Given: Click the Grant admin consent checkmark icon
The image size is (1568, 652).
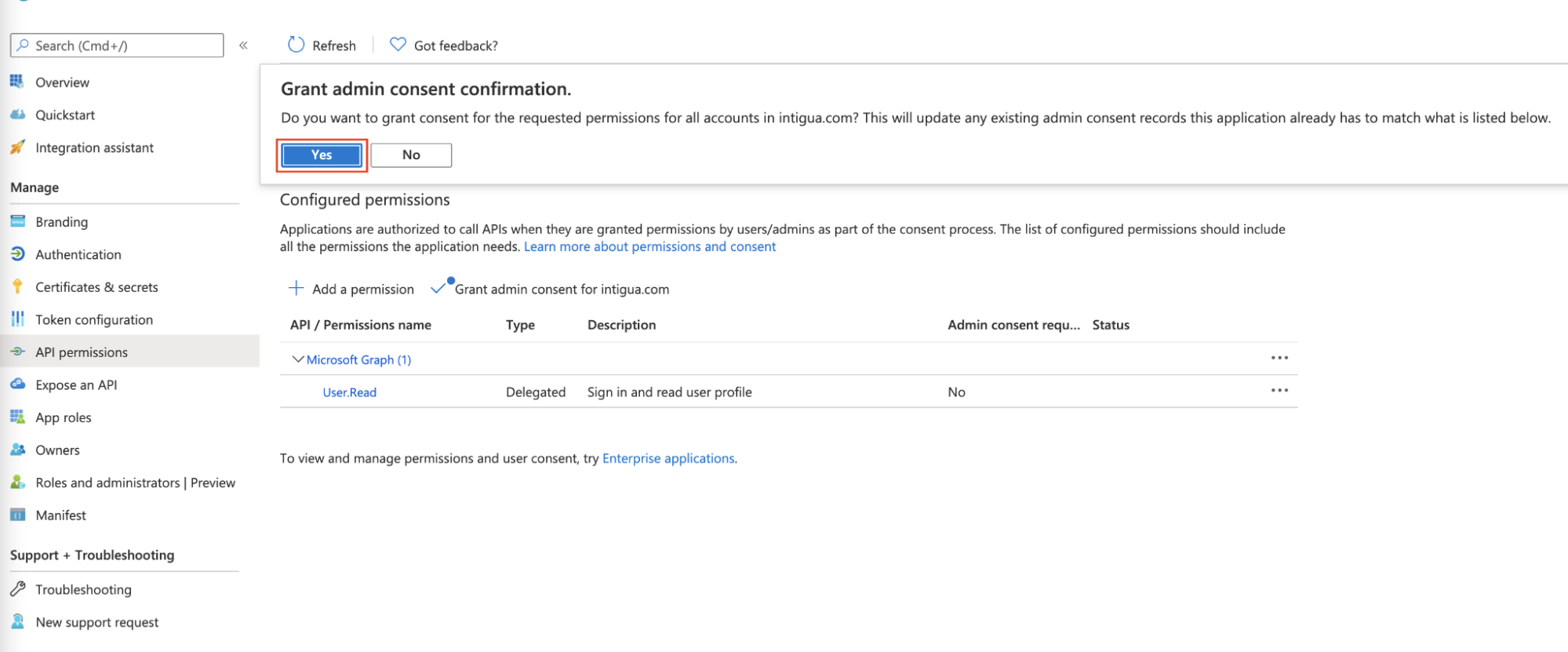Looking at the screenshot, I should coord(439,288).
